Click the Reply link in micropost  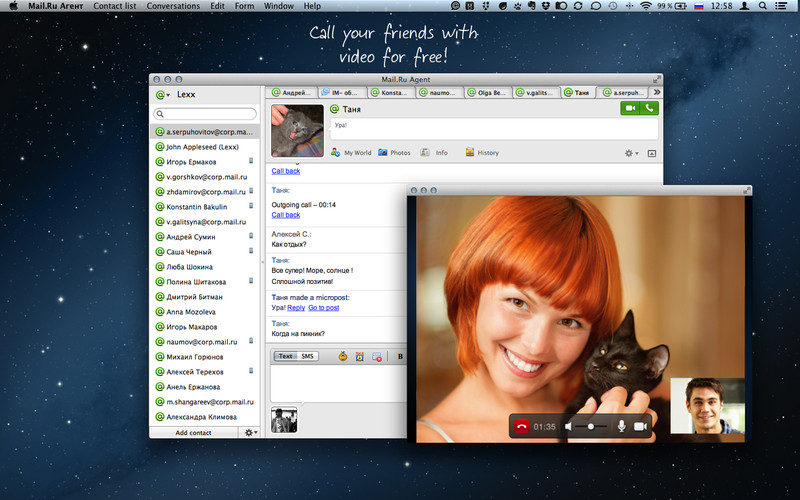click(x=296, y=308)
